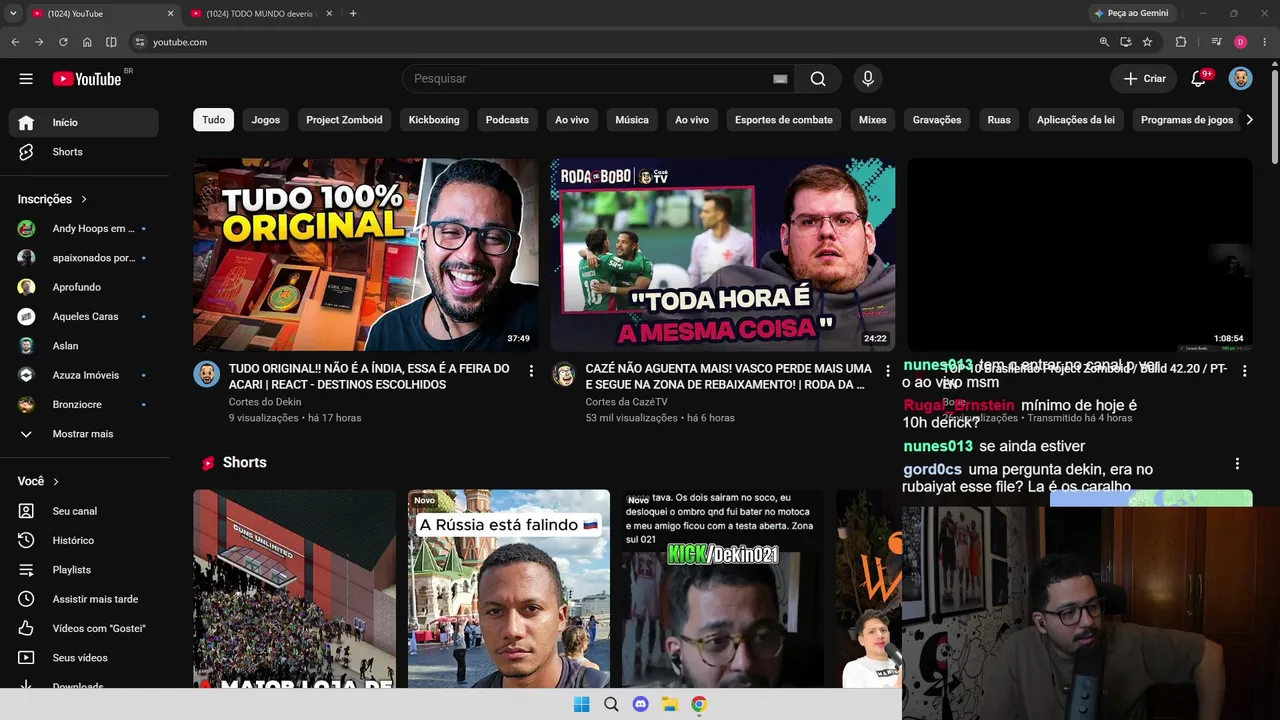Click the Criar button

pyautogui.click(x=1144, y=79)
